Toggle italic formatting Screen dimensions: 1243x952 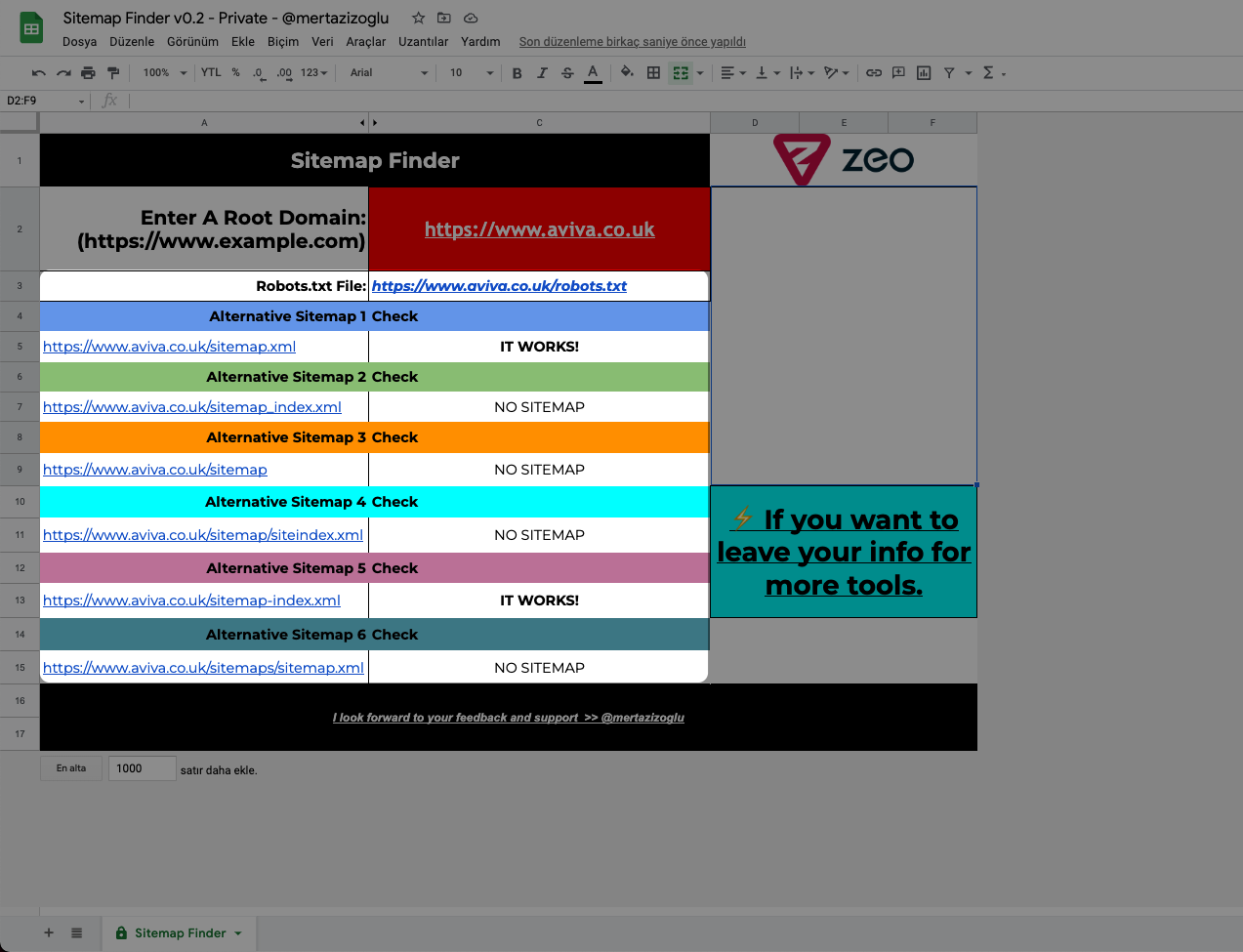click(542, 73)
